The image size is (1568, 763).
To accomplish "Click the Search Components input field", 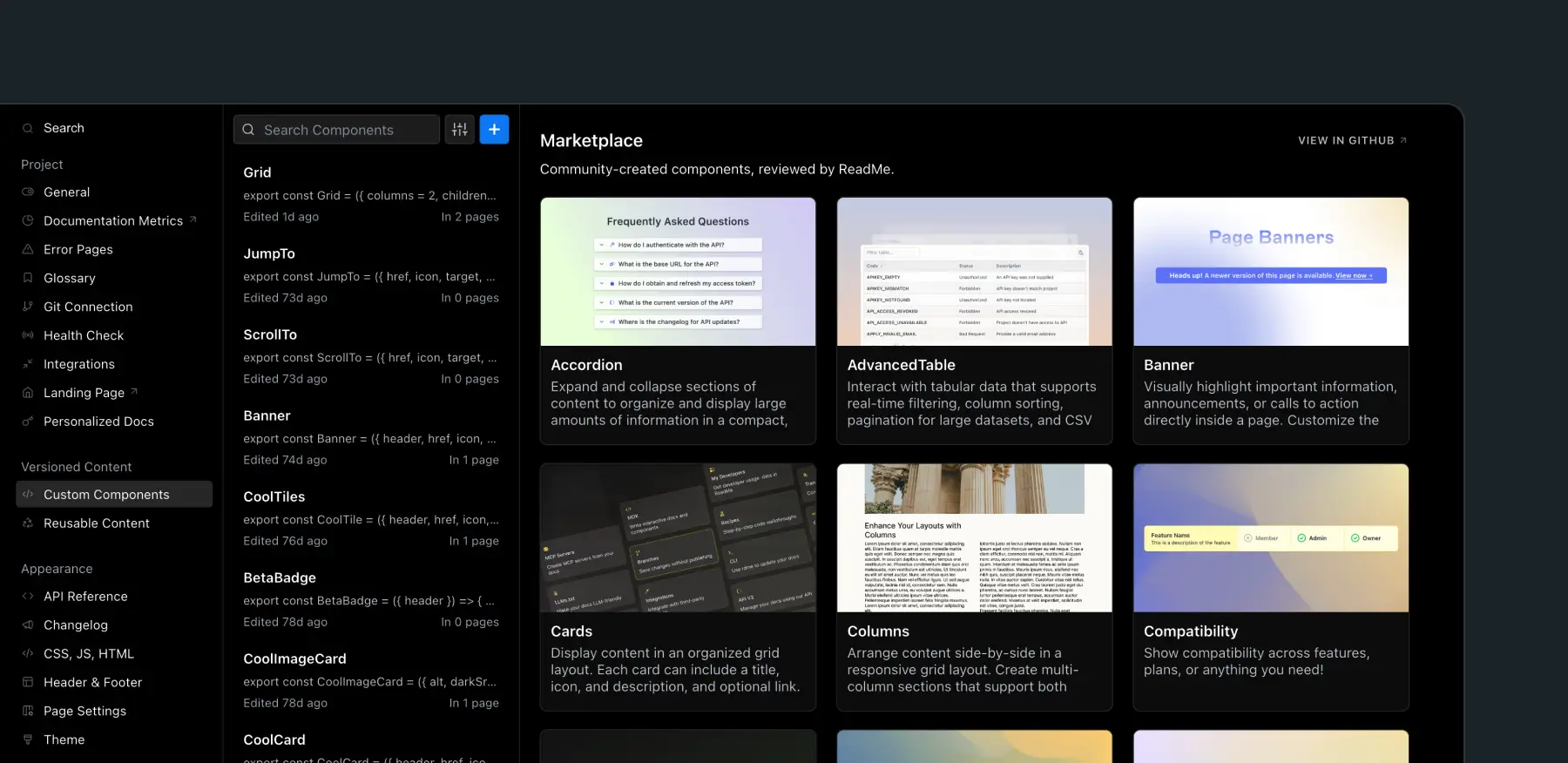I will point(336,130).
